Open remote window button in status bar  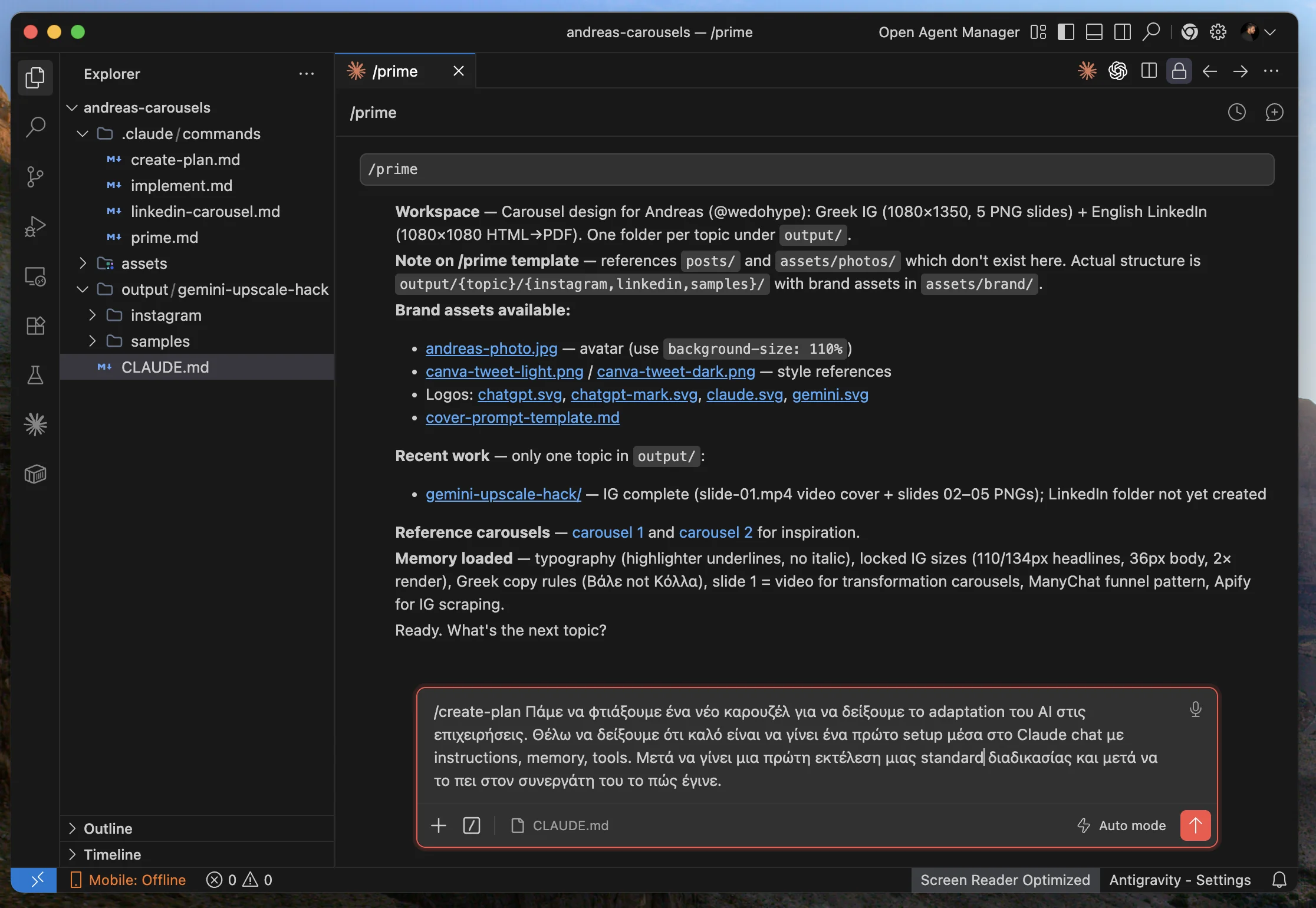point(34,880)
